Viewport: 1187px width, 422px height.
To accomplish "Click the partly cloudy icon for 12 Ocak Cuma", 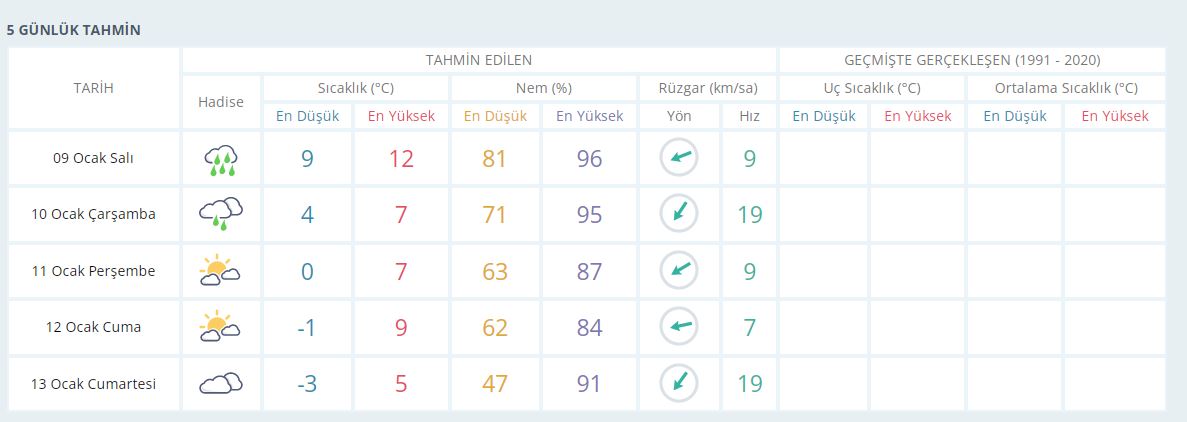I will click(221, 327).
